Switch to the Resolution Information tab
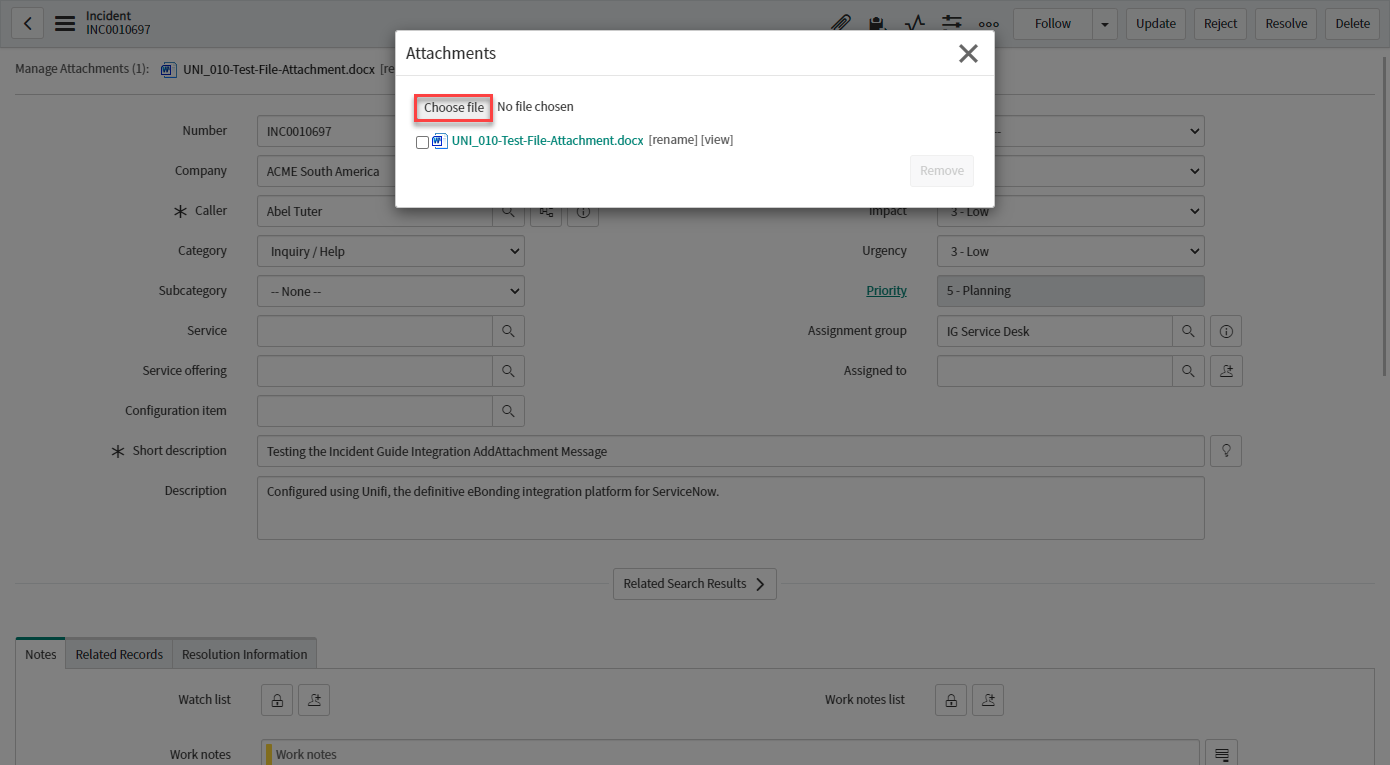The width and height of the screenshot is (1390, 765). (244, 654)
